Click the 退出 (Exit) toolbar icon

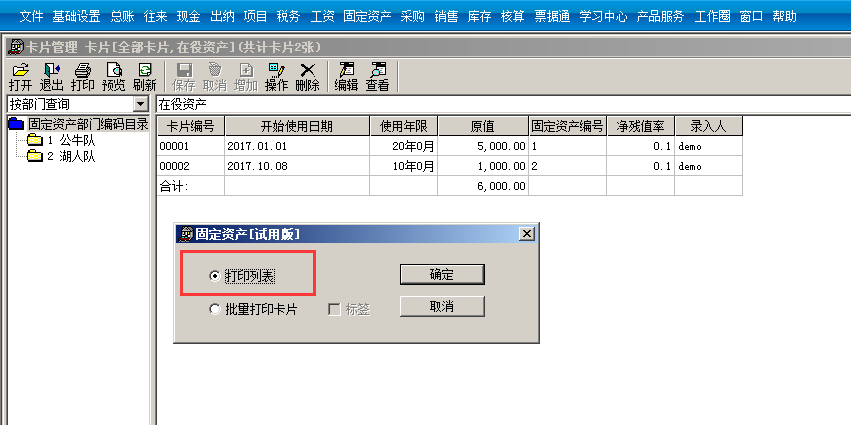[51, 76]
